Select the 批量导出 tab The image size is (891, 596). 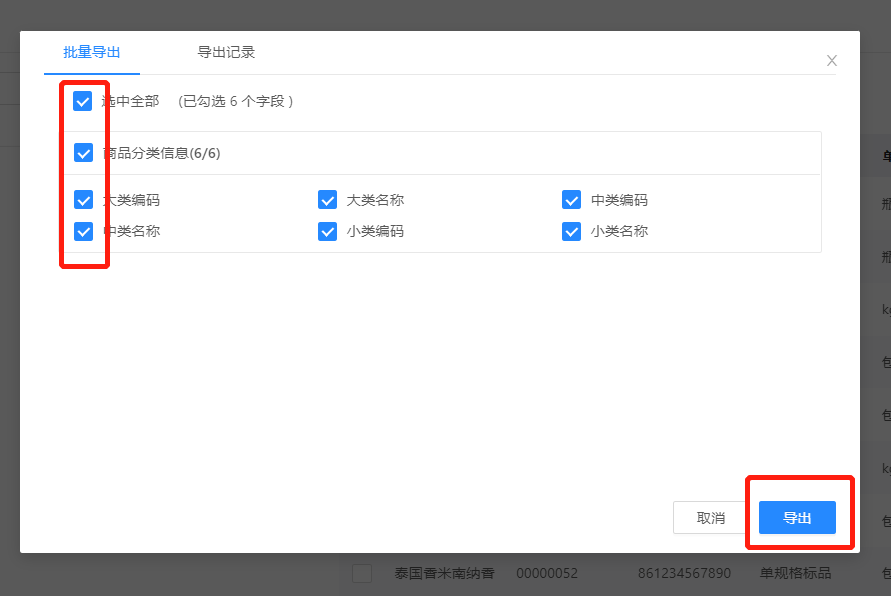tap(91, 52)
